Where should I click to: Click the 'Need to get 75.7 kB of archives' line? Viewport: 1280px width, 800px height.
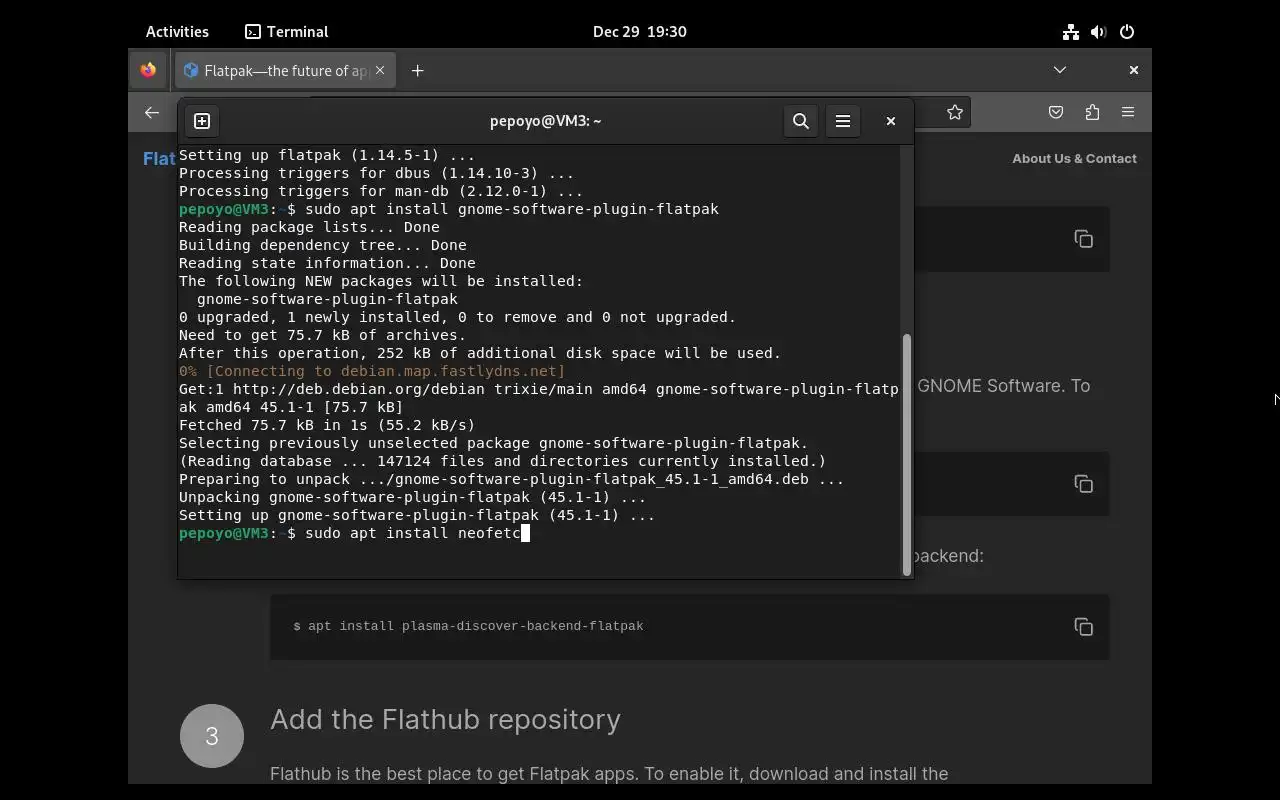point(322,335)
